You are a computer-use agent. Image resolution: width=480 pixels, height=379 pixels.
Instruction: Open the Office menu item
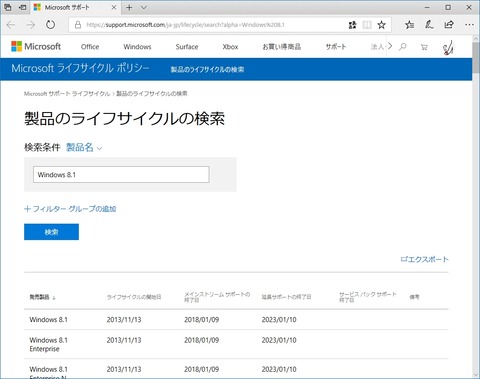pos(90,47)
